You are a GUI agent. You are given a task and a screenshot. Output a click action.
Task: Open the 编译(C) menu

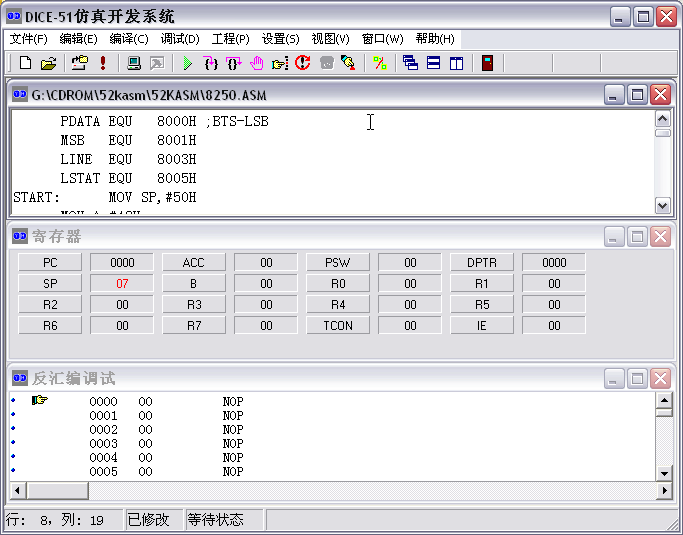[x=129, y=39]
